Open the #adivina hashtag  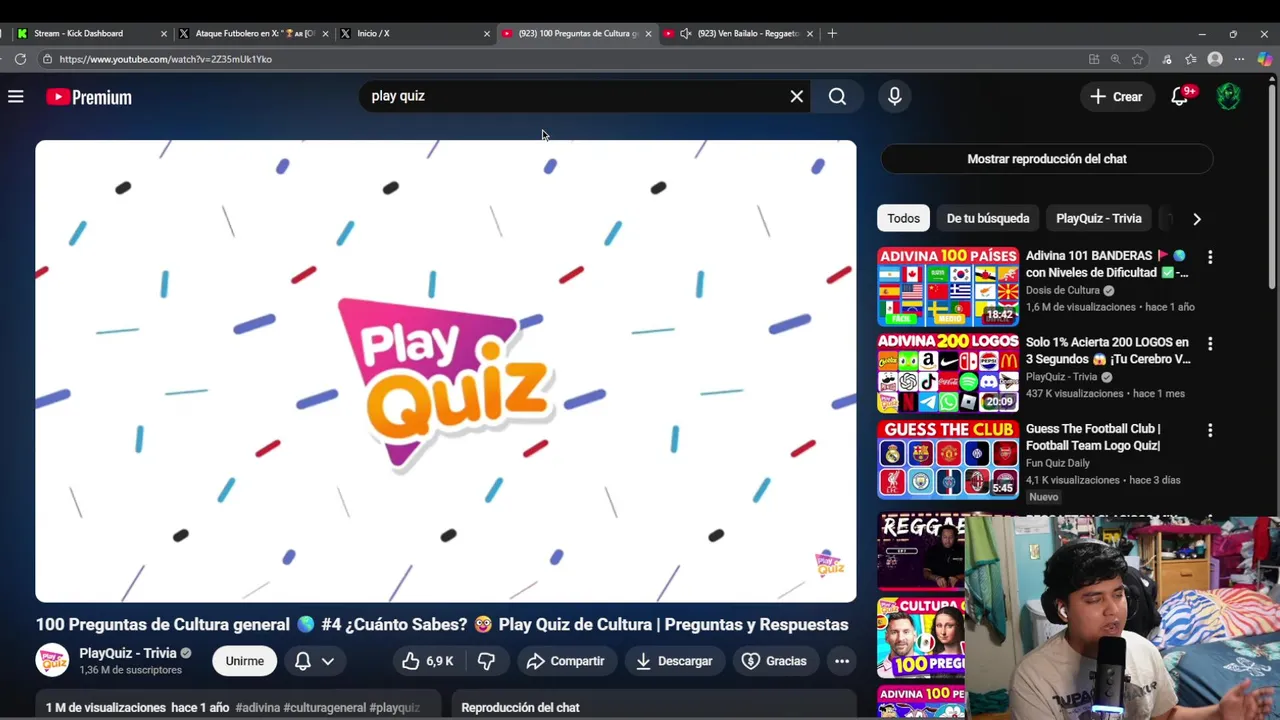[x=258, y=707]
